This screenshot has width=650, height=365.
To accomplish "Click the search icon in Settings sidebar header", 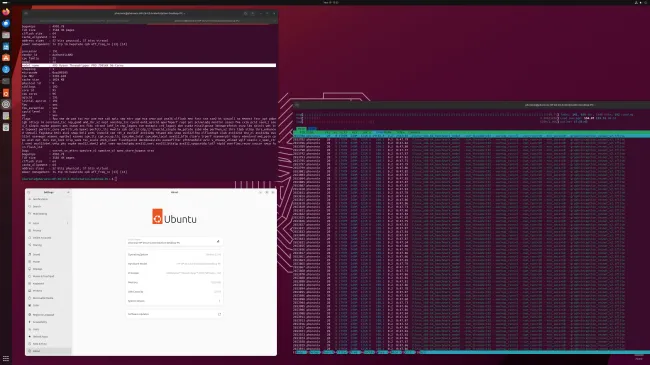I will pos(29,192).
